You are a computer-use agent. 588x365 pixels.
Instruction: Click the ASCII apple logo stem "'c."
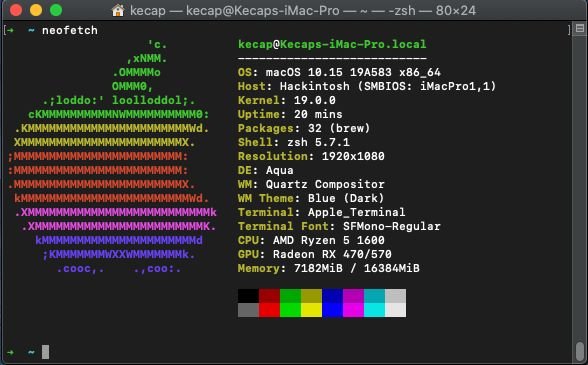(x=157, y=45)
